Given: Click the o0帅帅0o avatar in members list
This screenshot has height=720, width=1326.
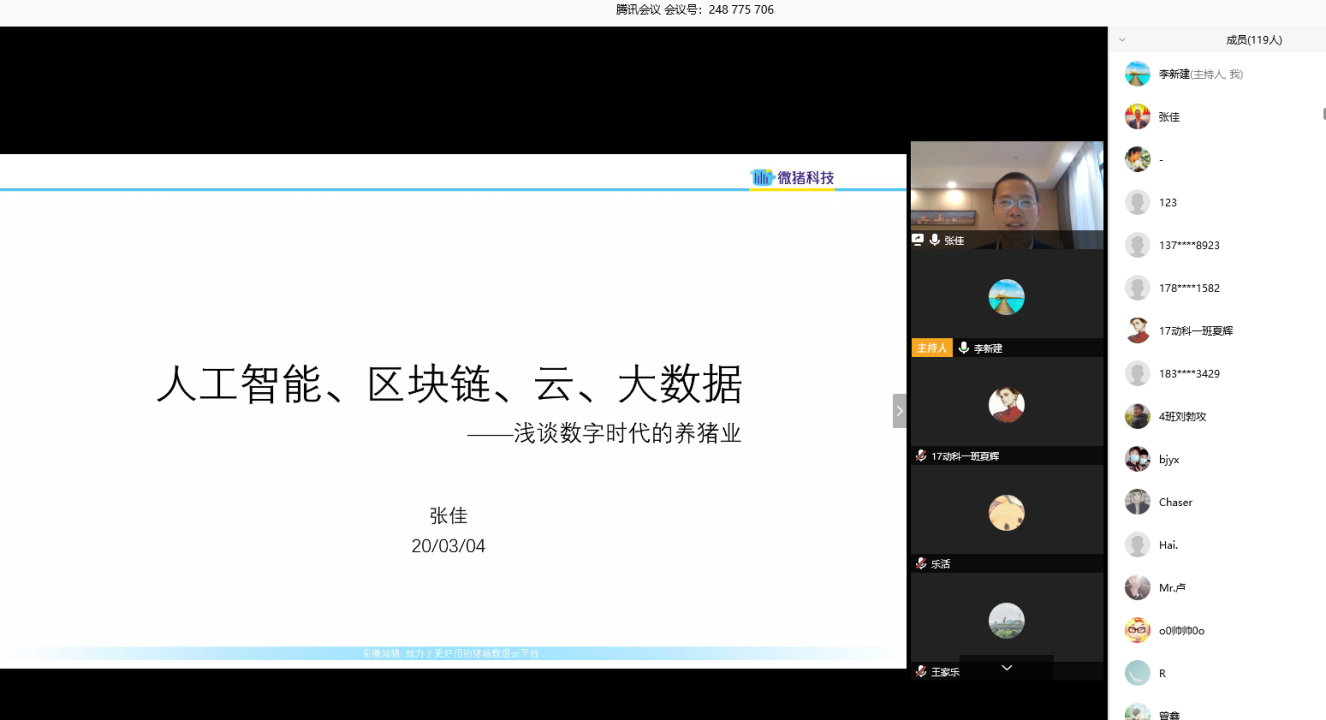Looking at the screenshot, I should [1137, 631].
